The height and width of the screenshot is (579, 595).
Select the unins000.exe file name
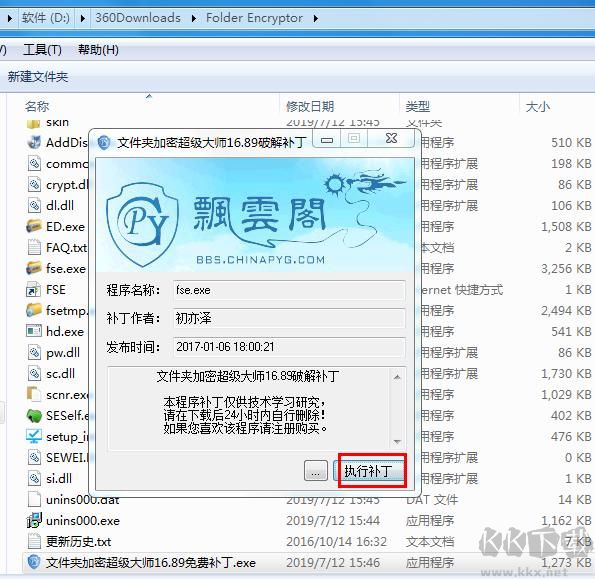pyautogui.click(x=83, y=521)
